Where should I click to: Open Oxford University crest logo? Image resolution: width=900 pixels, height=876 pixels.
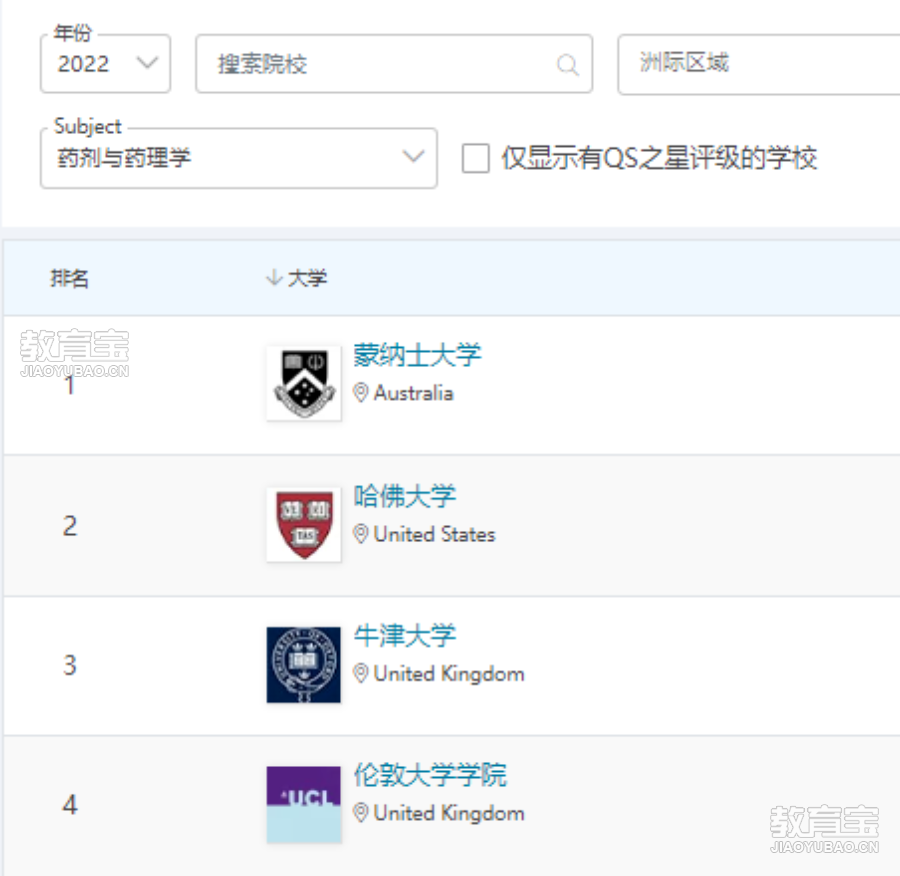tap(304, 665)
